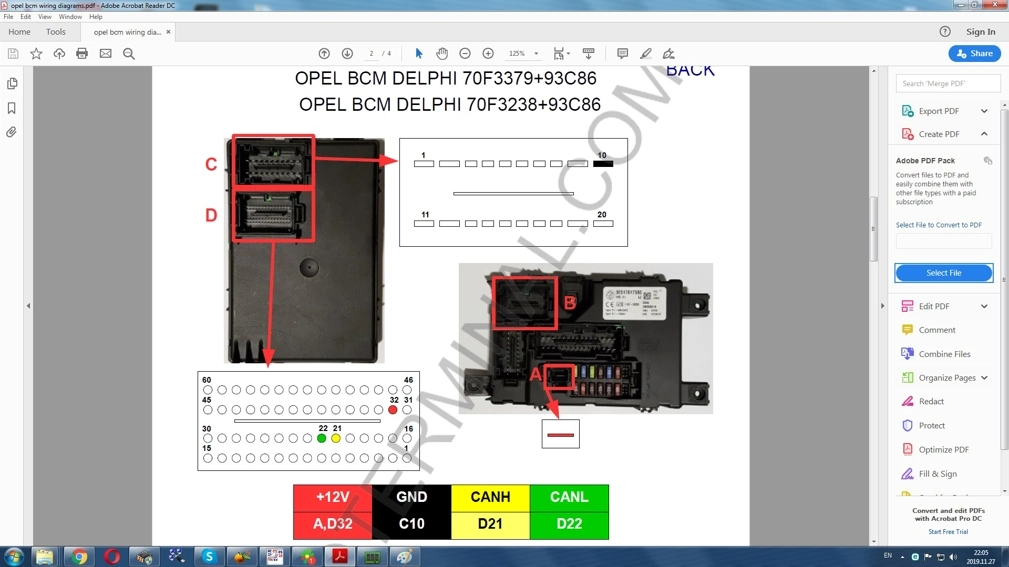
Task: Expand the Organize Pages chevron
Action: click(984, 378)
